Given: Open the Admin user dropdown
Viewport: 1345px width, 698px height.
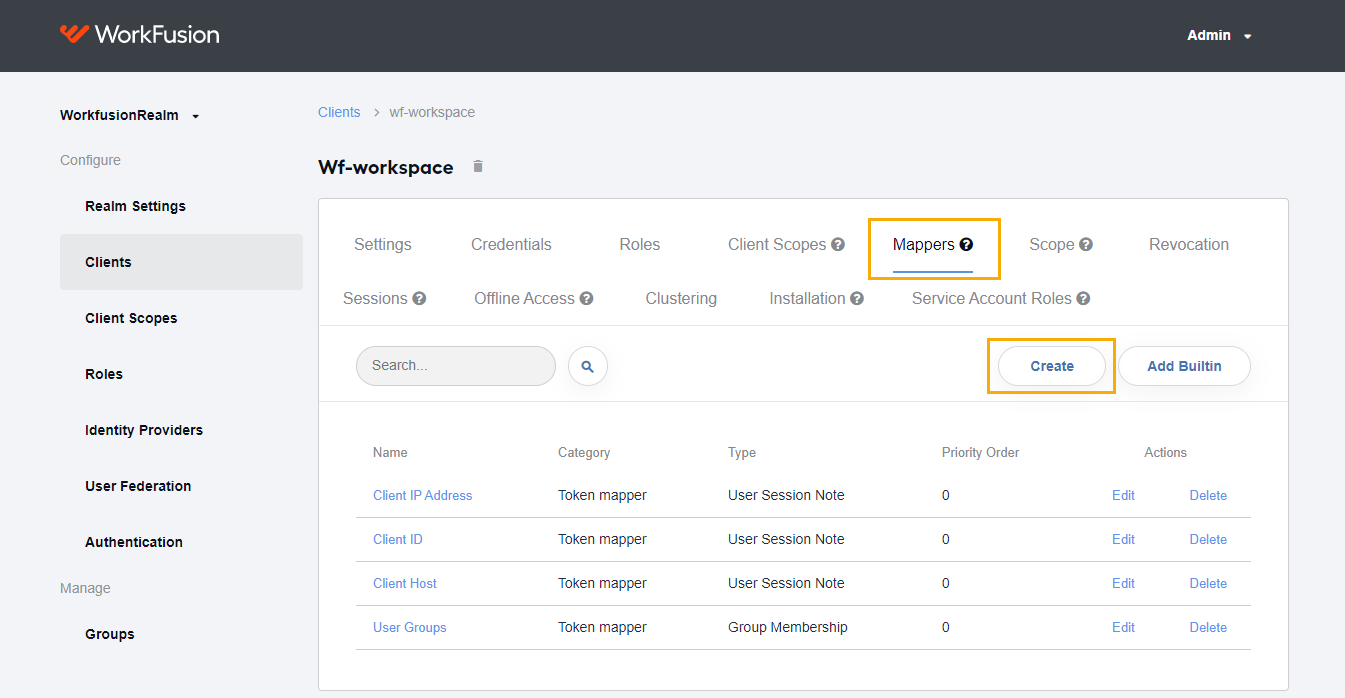Looking at the screenshot, I should [1219, 35].
